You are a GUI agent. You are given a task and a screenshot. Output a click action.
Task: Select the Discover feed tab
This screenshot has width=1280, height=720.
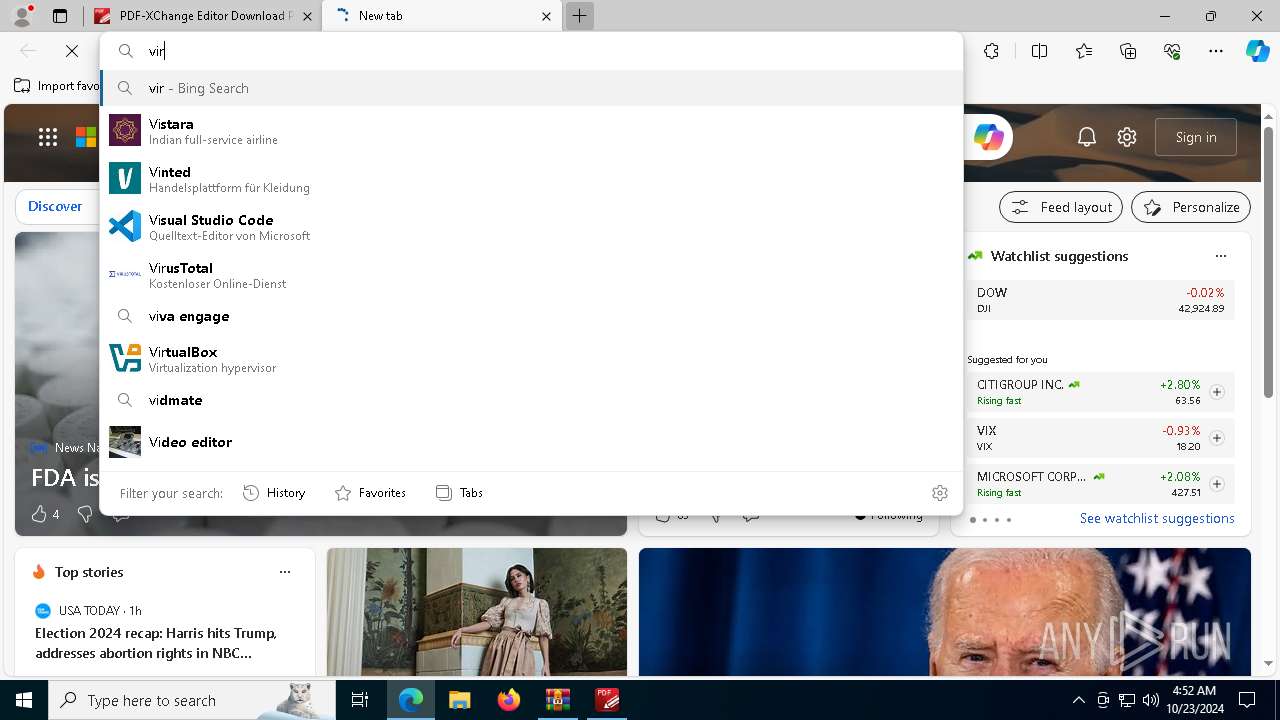pos(55,206)
